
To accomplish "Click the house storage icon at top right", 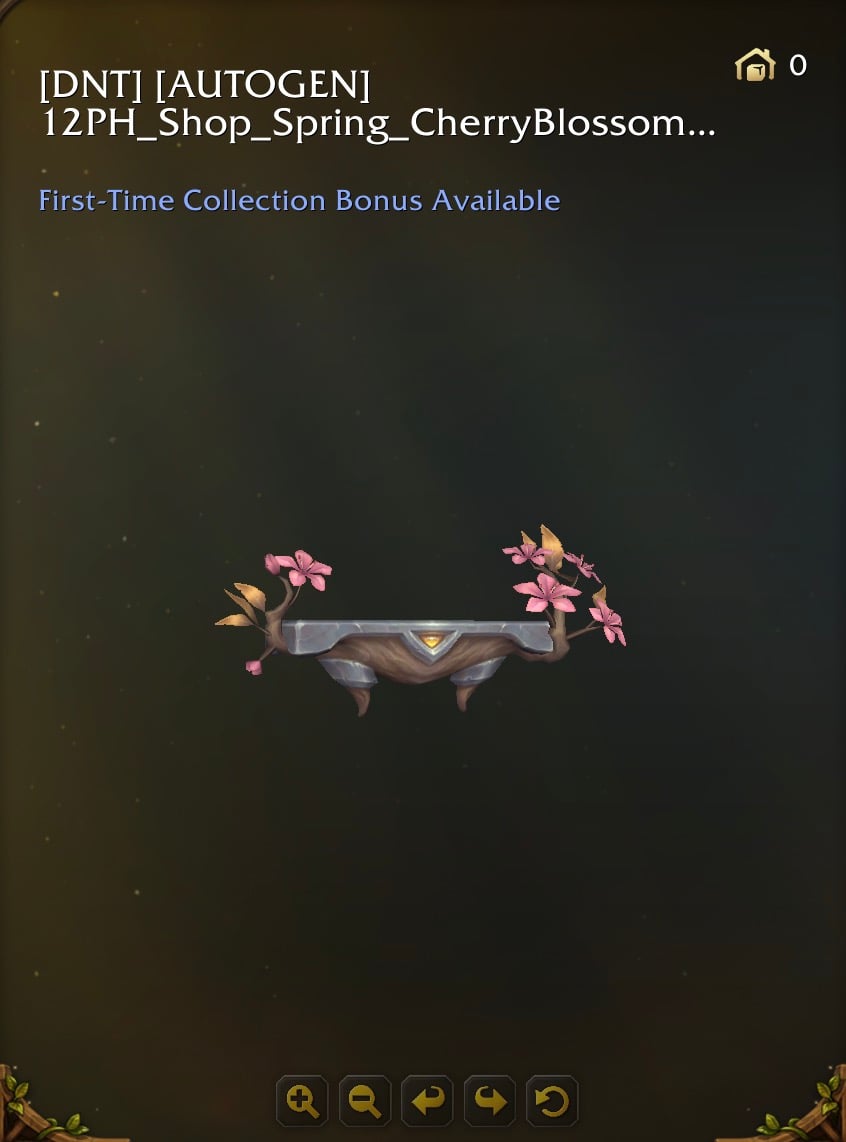I will point(755,65).
